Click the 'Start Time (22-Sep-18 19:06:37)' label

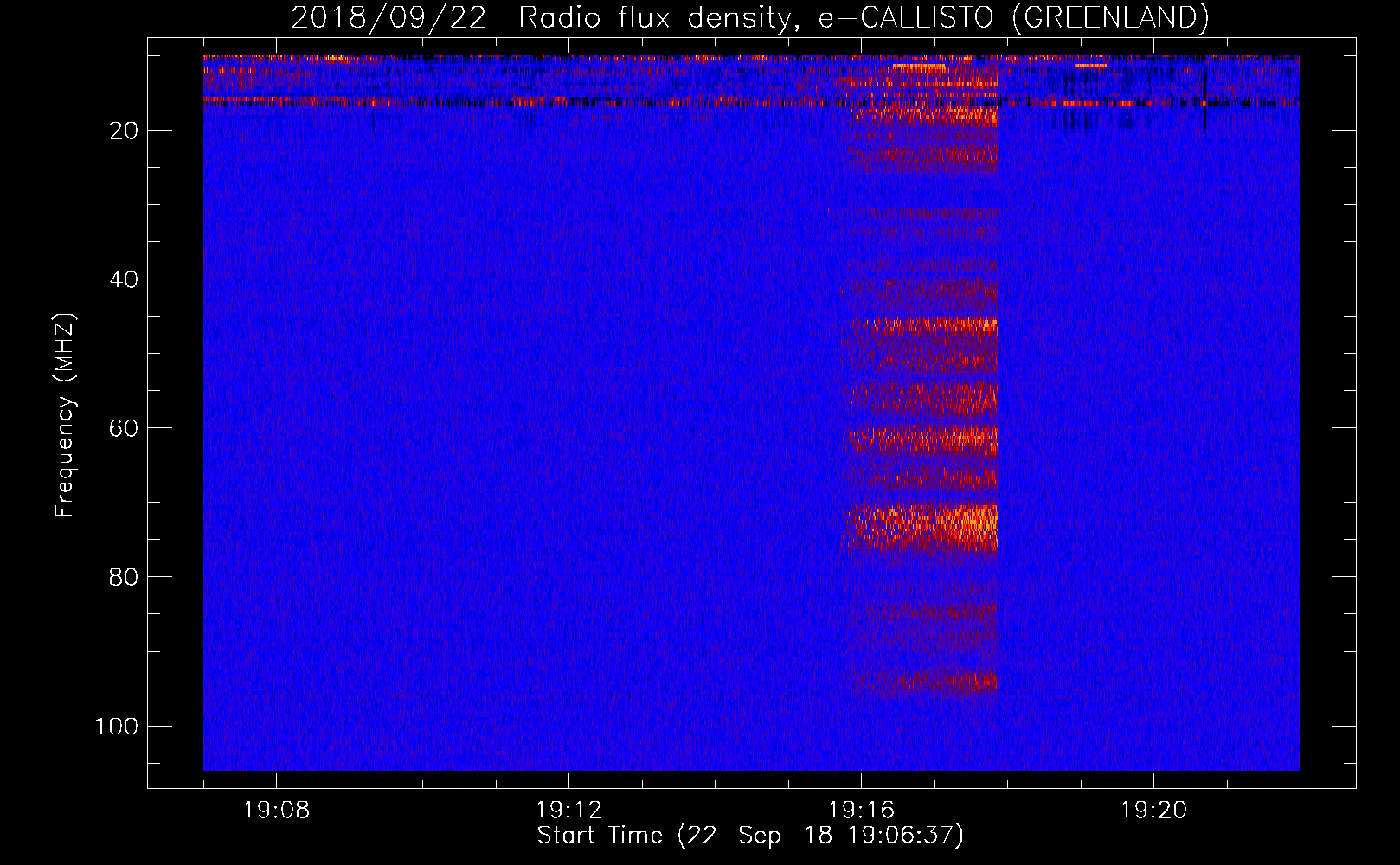750,836
